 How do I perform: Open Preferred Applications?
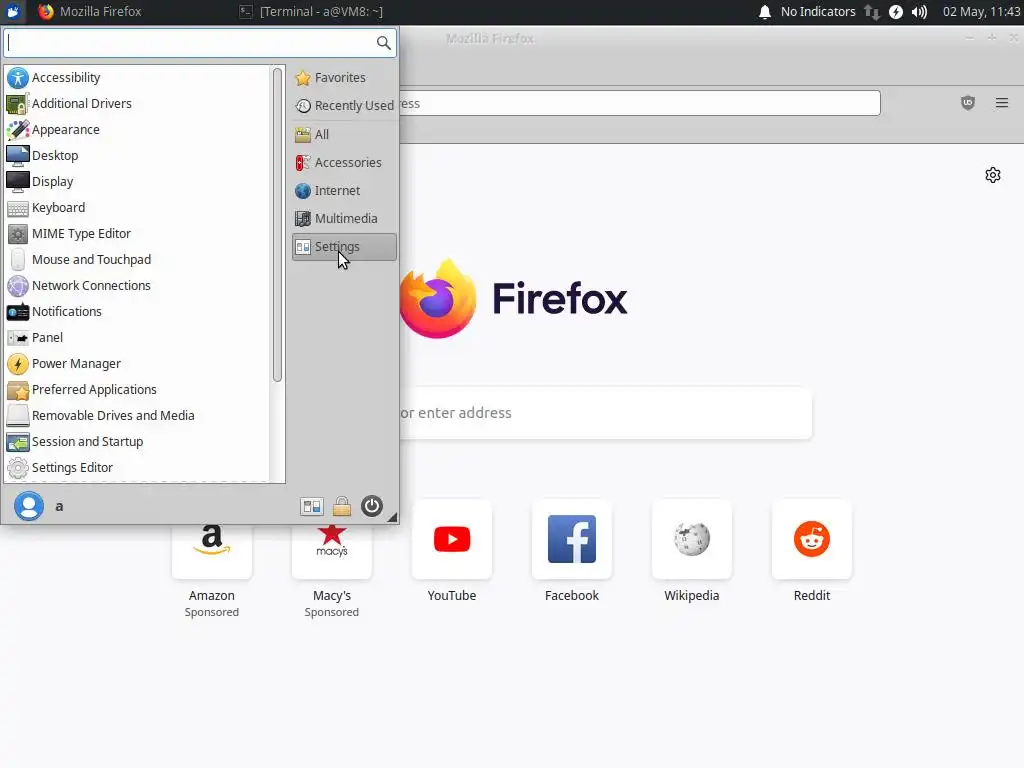point(137,390)
